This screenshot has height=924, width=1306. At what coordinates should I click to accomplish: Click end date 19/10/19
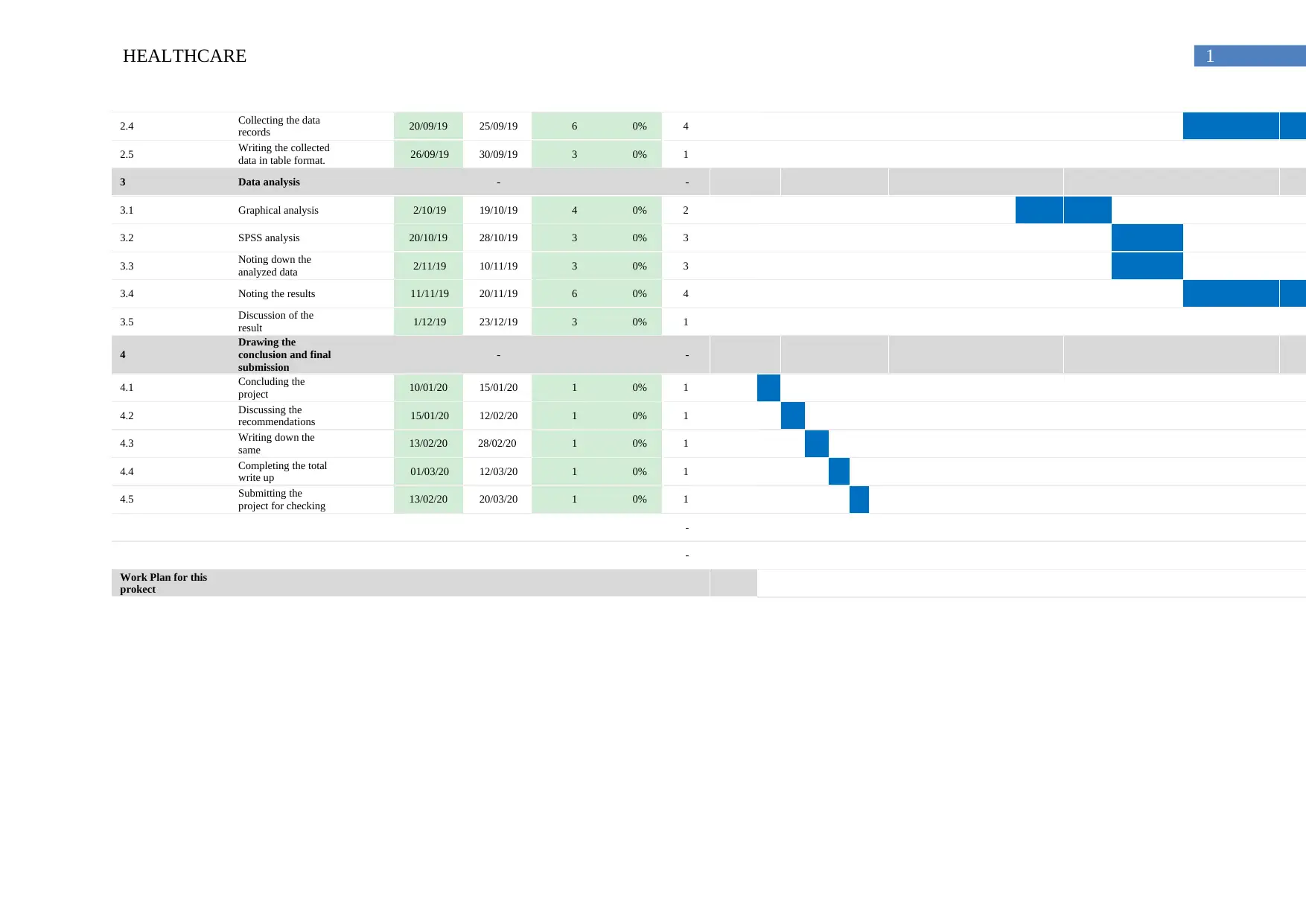click(x=498, y=210)
